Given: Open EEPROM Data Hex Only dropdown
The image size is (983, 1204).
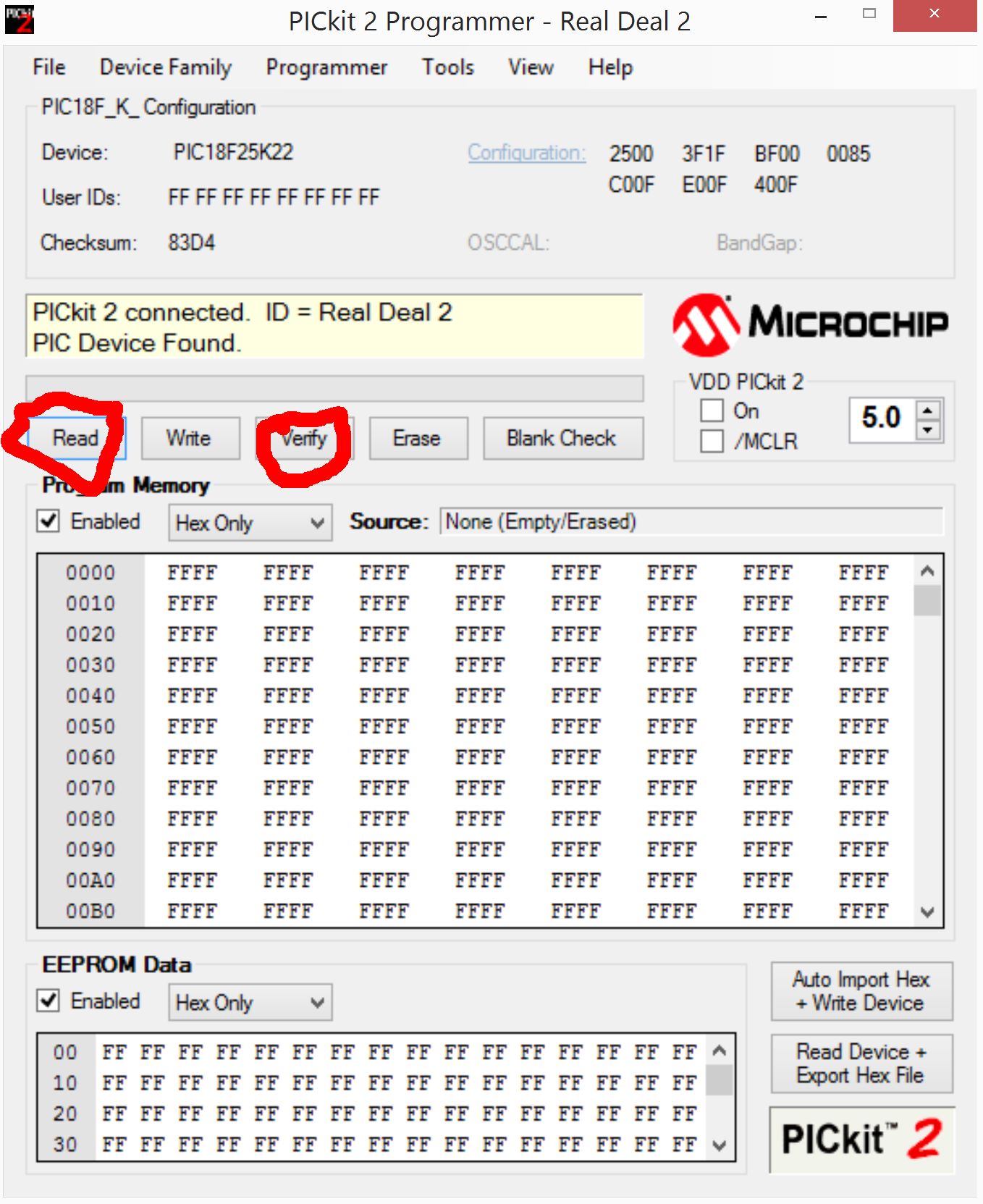Looking at the screenshot, I should click(250, 1002).
